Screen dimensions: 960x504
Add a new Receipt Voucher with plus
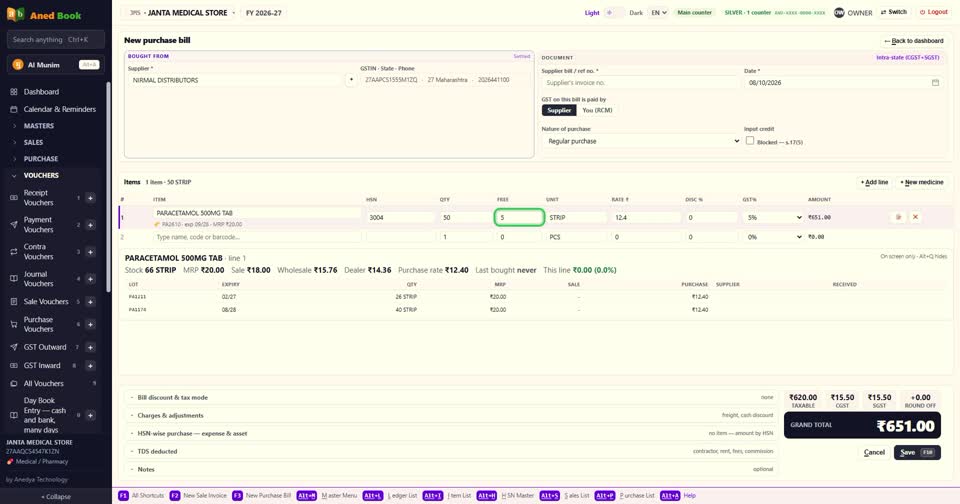pyautogui.click(x=90, y=198)
